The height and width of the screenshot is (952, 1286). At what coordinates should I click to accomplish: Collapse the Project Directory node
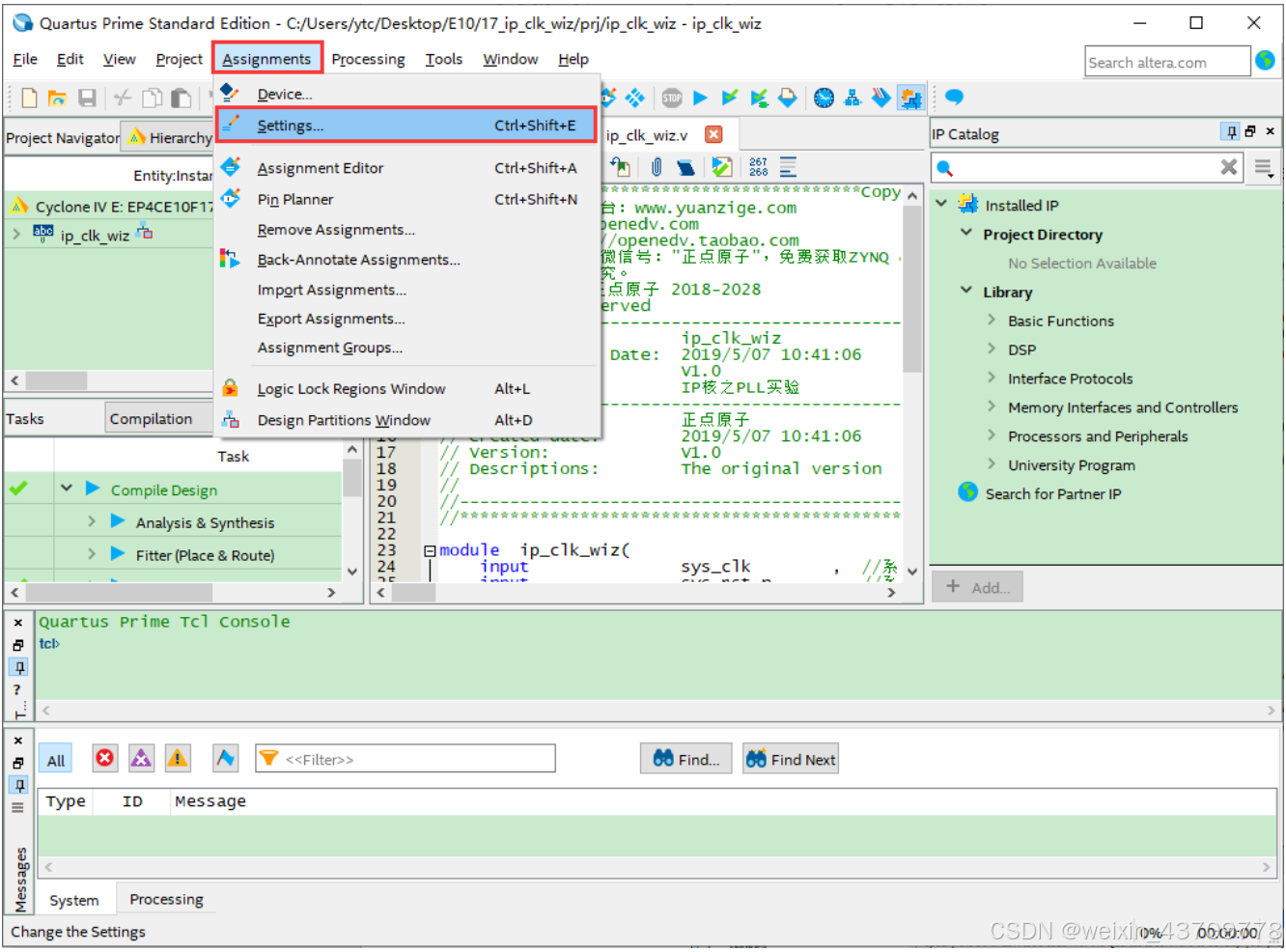(966, 233)
